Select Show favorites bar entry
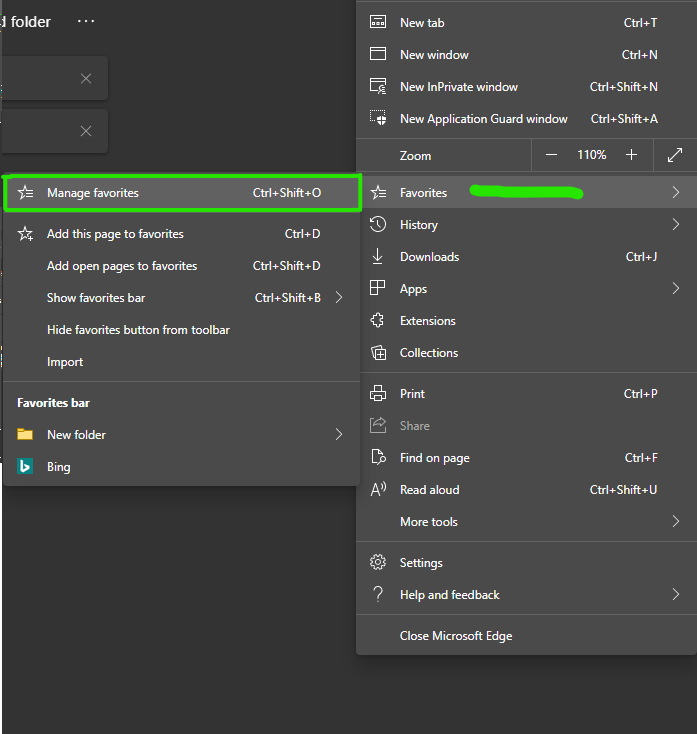697x734 pixels. [x=182, y=298]
